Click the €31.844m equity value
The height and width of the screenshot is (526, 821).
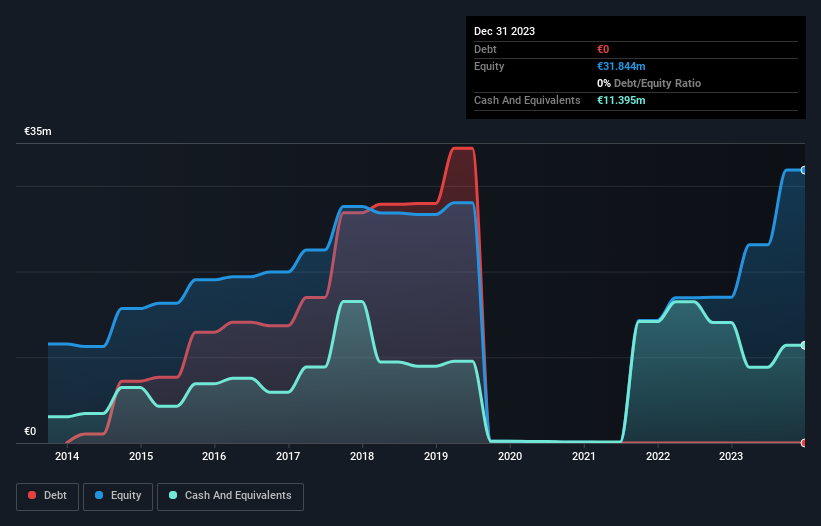click(621, 66)
